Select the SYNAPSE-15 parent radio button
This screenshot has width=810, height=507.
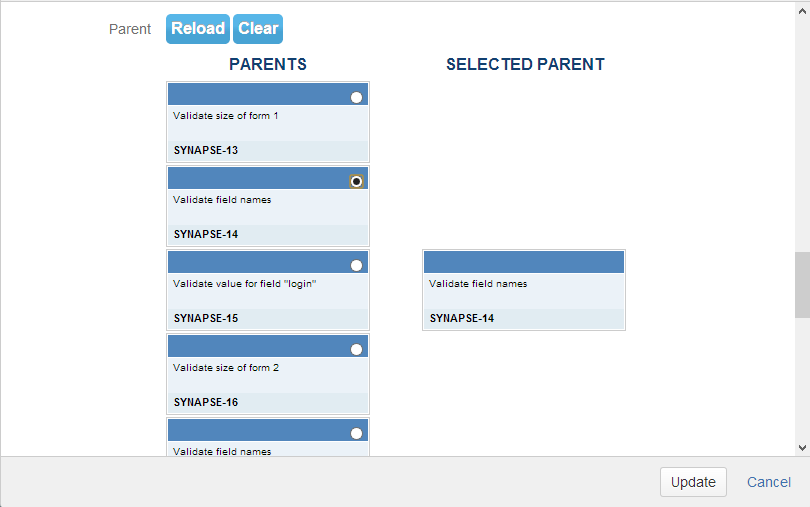(357, 265)
